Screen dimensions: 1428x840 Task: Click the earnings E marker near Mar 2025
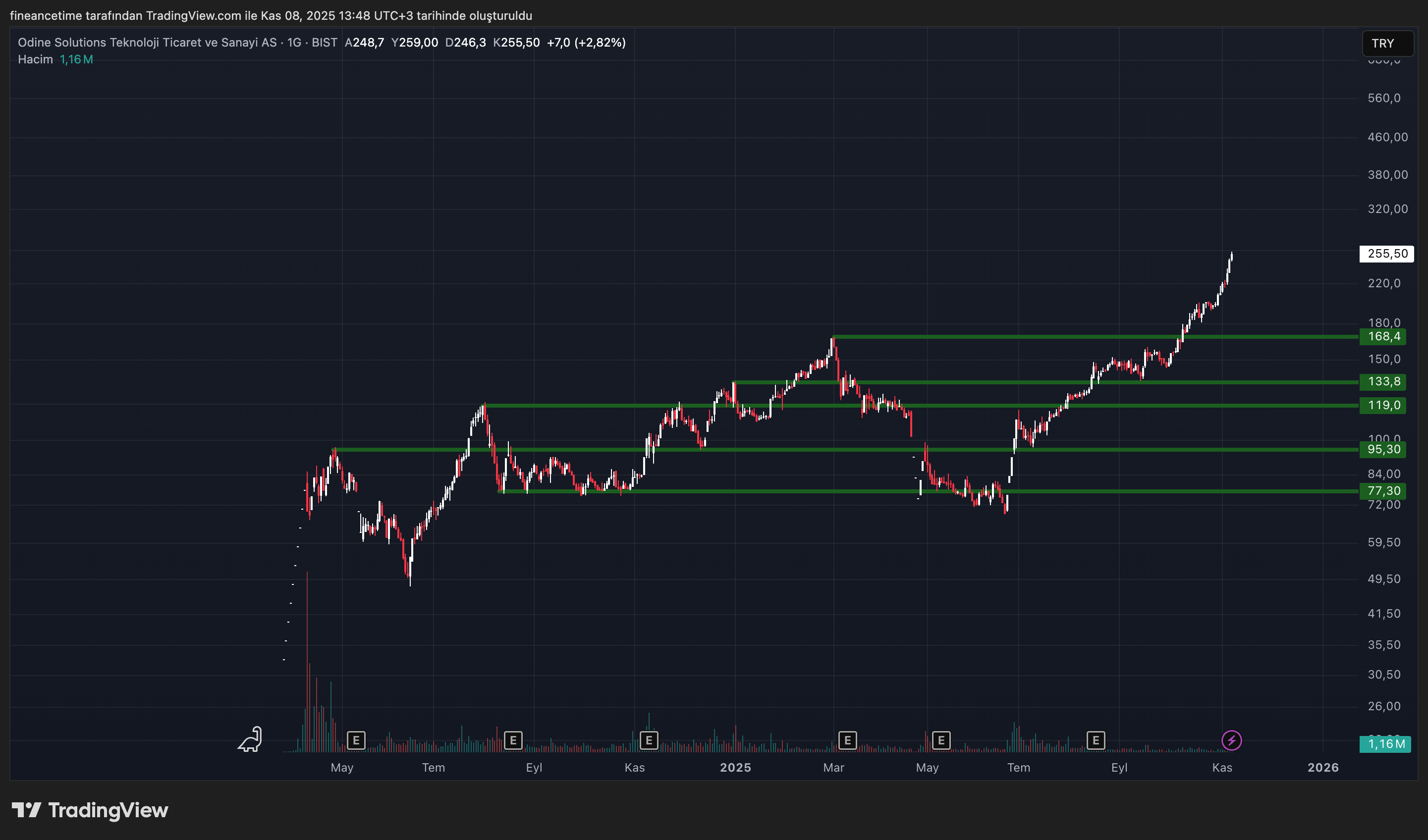(848, 740)
